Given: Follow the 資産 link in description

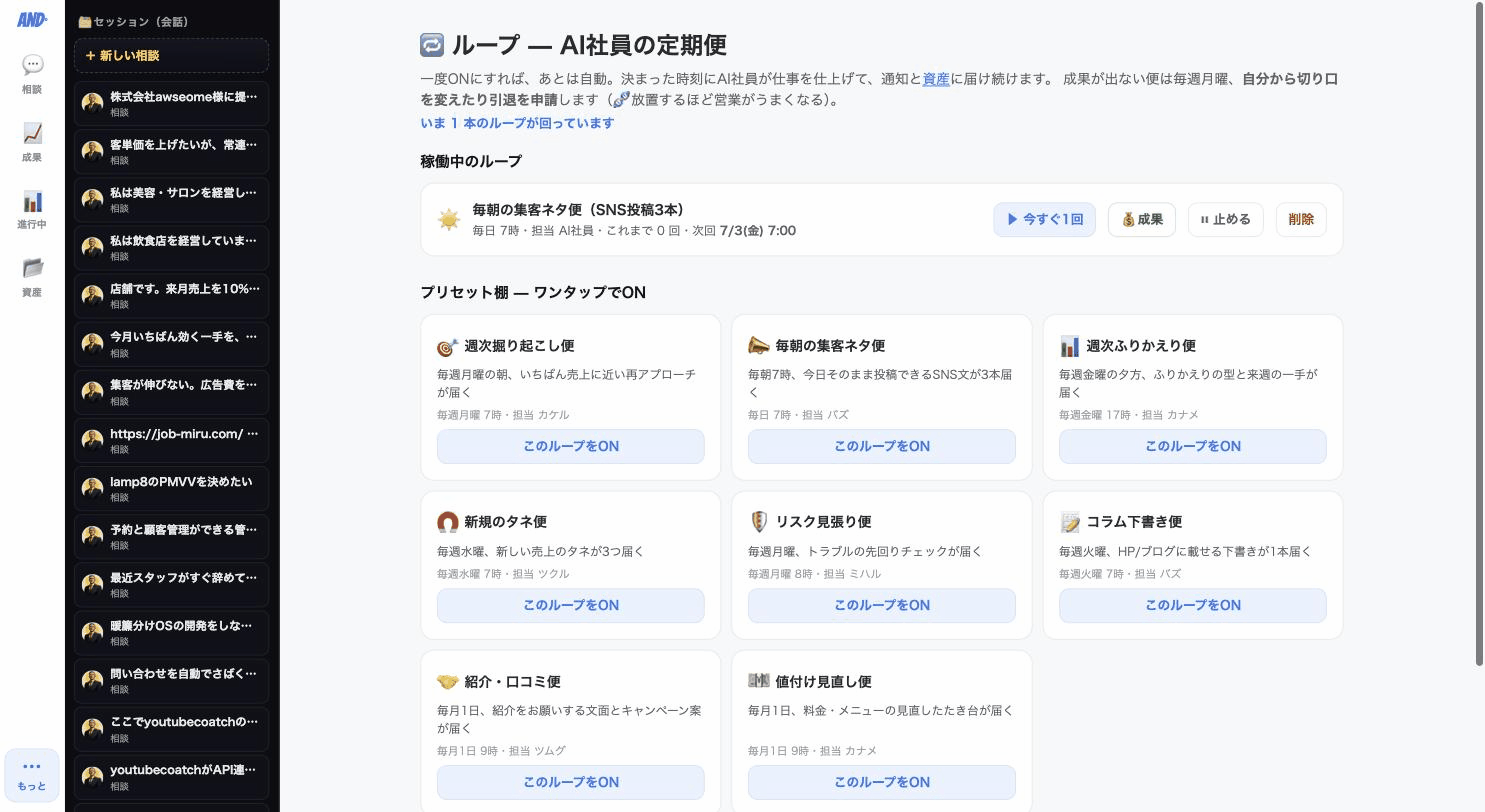Looking at the screenshot, I should click(936, 79).
